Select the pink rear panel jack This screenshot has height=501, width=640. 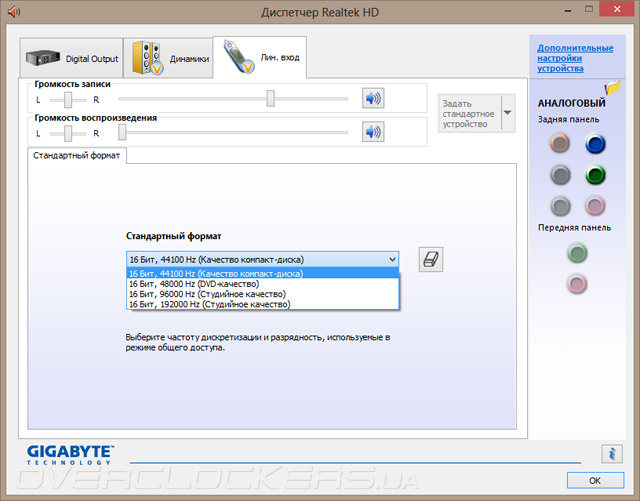coord(595,205)
